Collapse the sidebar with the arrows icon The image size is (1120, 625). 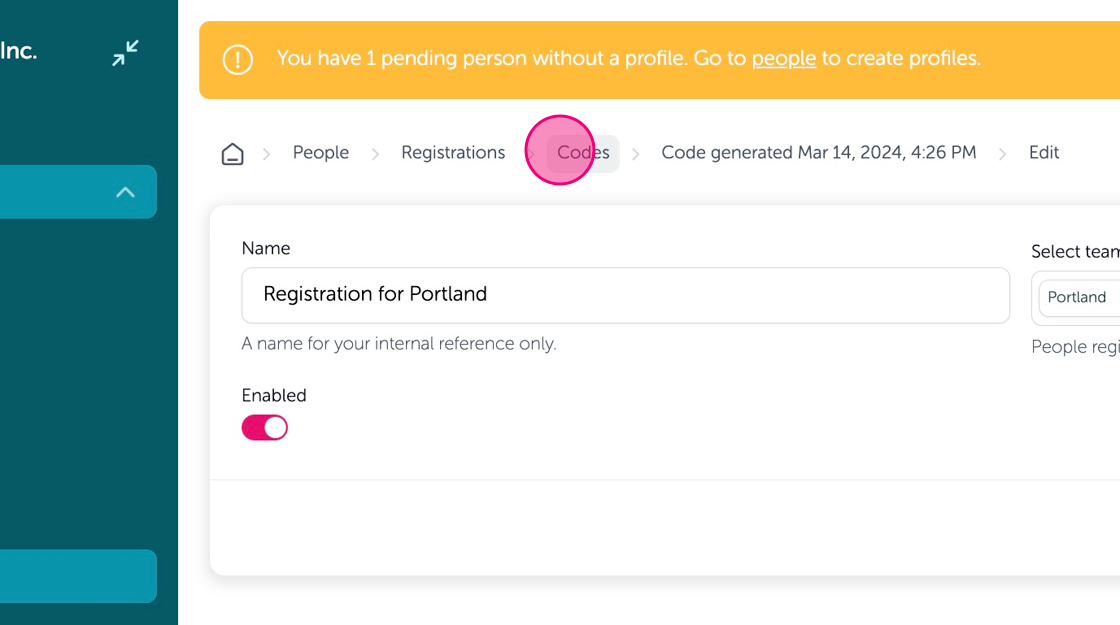[125, 53]
